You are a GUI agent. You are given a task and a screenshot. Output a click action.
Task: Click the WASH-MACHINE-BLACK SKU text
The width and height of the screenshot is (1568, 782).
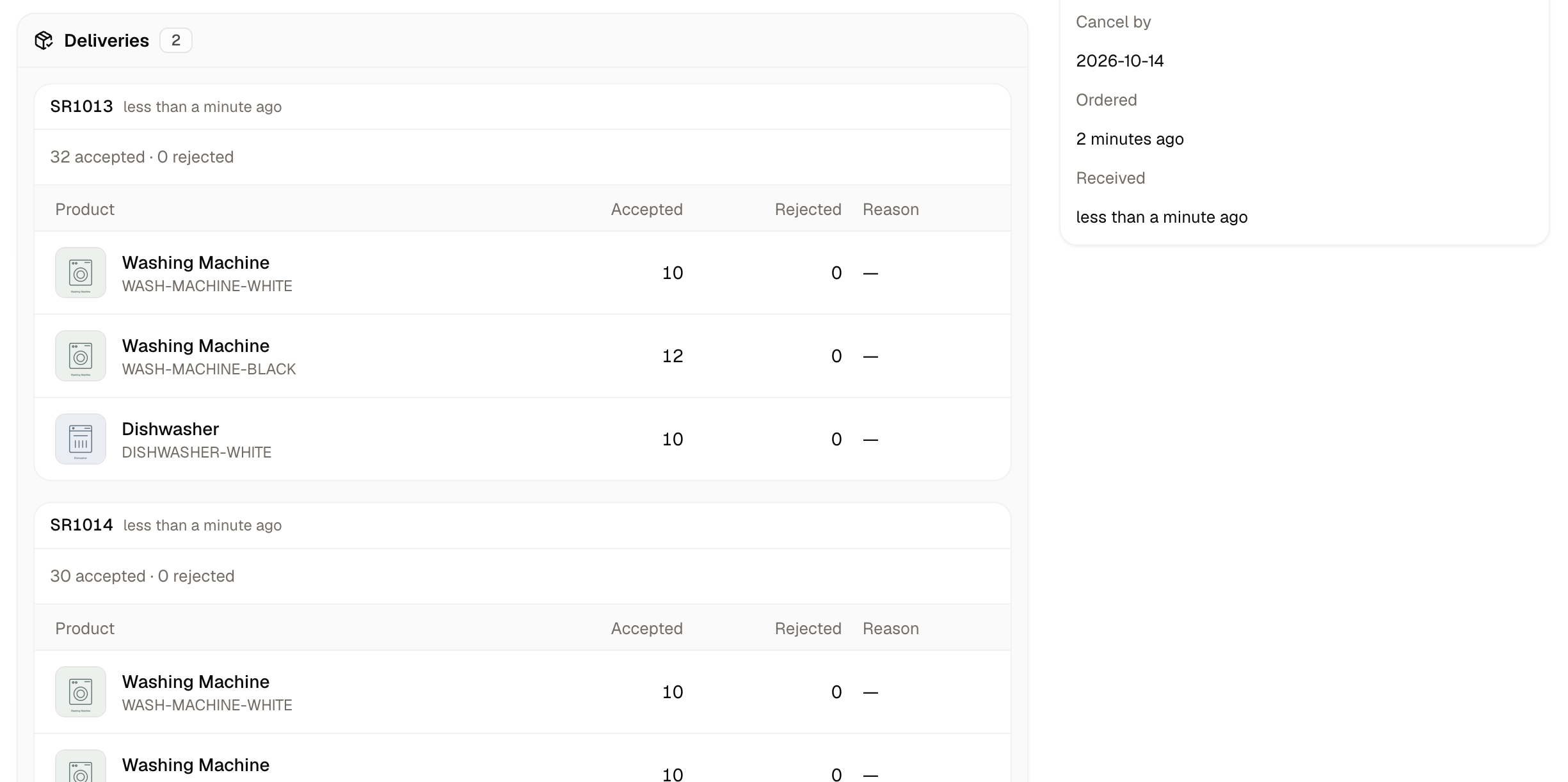click(209, 369)
